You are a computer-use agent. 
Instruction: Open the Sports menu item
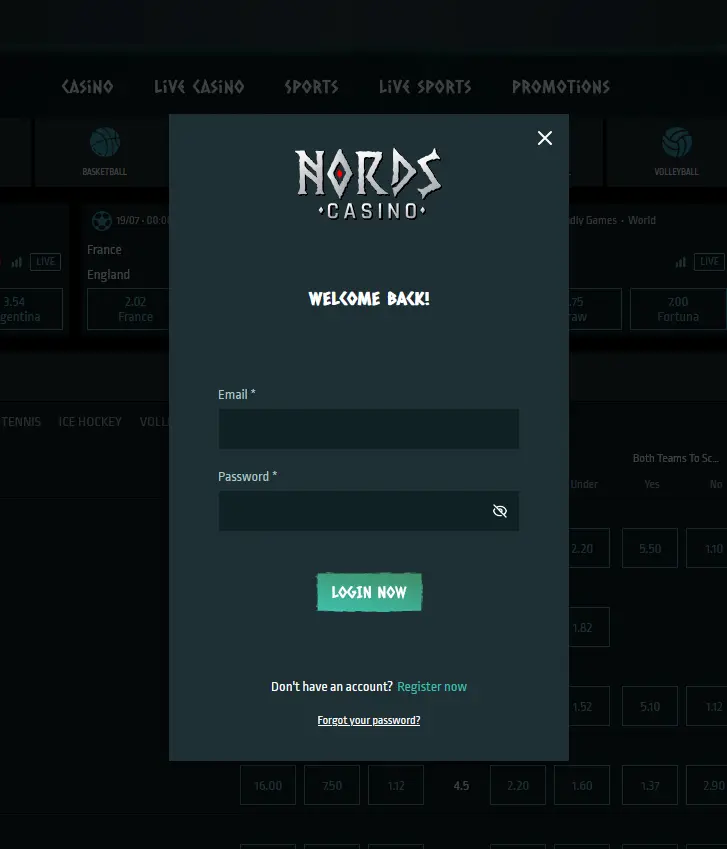click(x=311, y=87)
